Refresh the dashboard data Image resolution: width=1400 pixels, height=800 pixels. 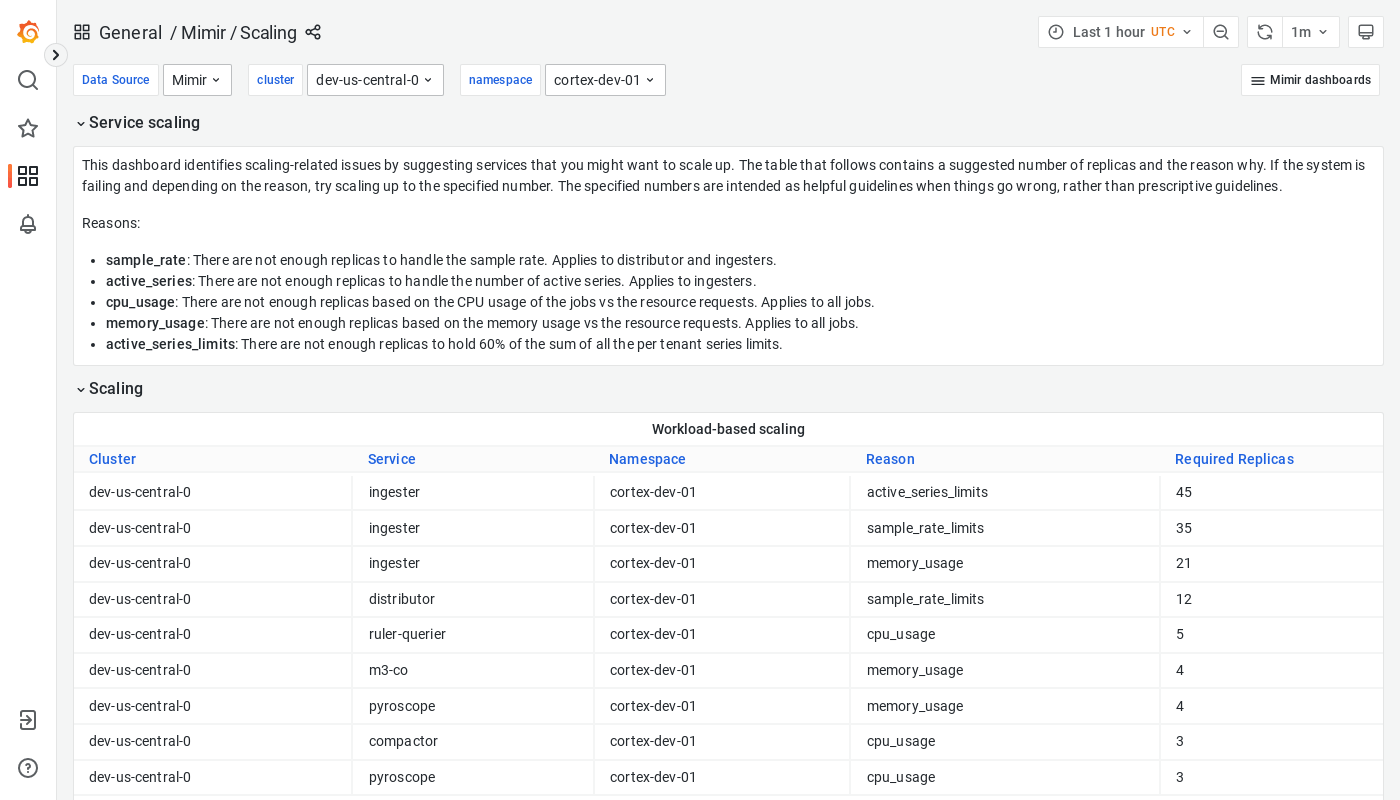click(x=1264, y=31)
